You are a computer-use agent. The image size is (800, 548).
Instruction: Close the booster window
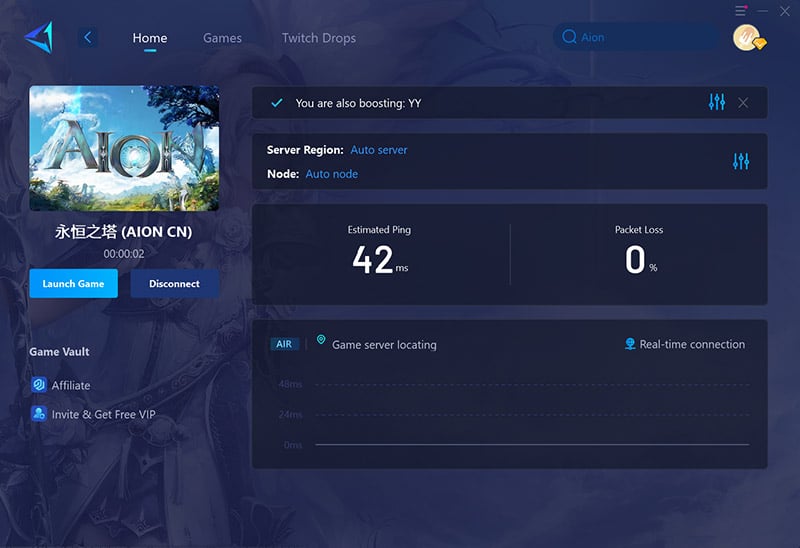click(785, 11)
